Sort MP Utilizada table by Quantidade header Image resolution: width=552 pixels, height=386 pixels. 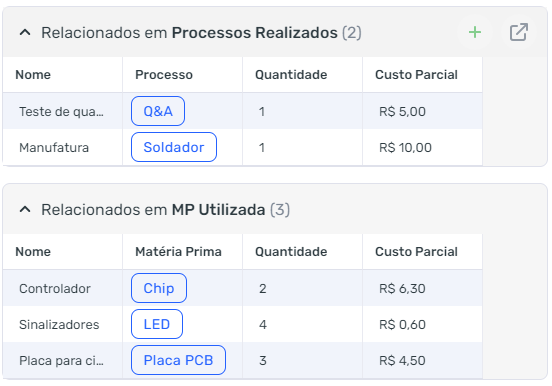pyautogui.click(x=291, y=251)
